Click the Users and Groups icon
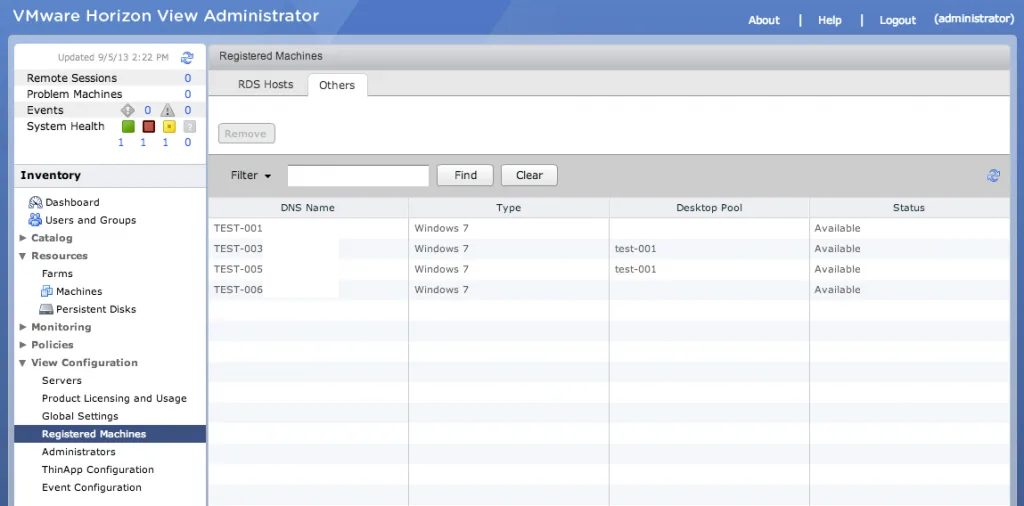The width and height of the screenshot is (1024, 506). (35, 220)
